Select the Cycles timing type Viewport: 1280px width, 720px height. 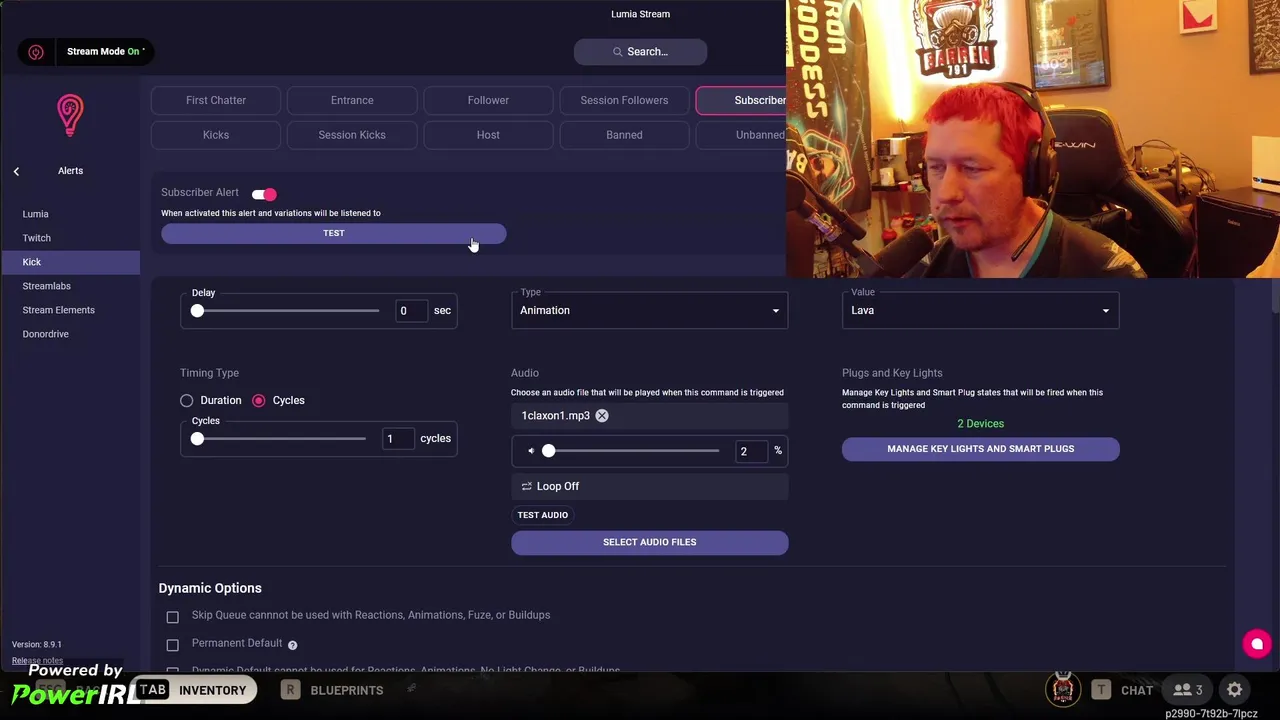click(259, 400)
